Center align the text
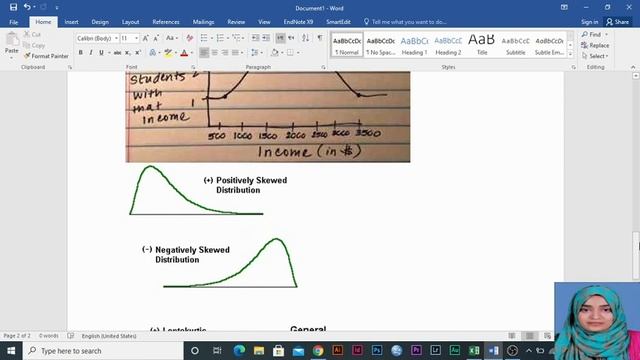This screenshot has width=640, height=360. coord(215,53)
